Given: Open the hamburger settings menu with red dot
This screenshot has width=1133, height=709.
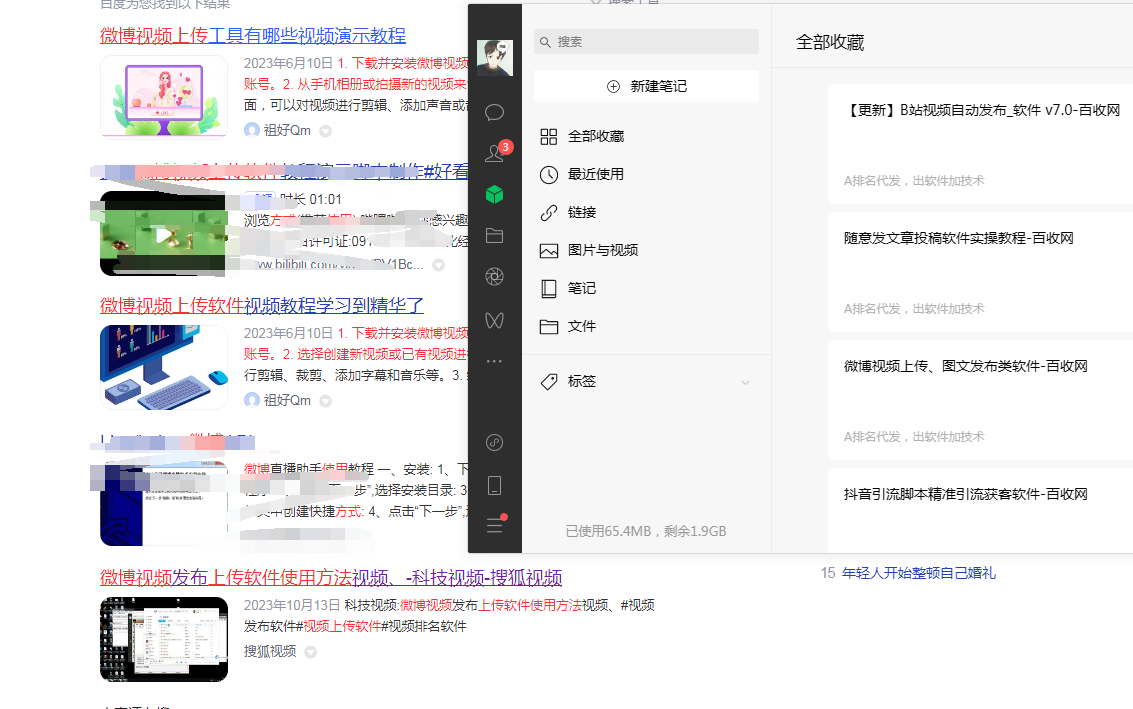Looking at the screenshot, I should click(495, 524).
